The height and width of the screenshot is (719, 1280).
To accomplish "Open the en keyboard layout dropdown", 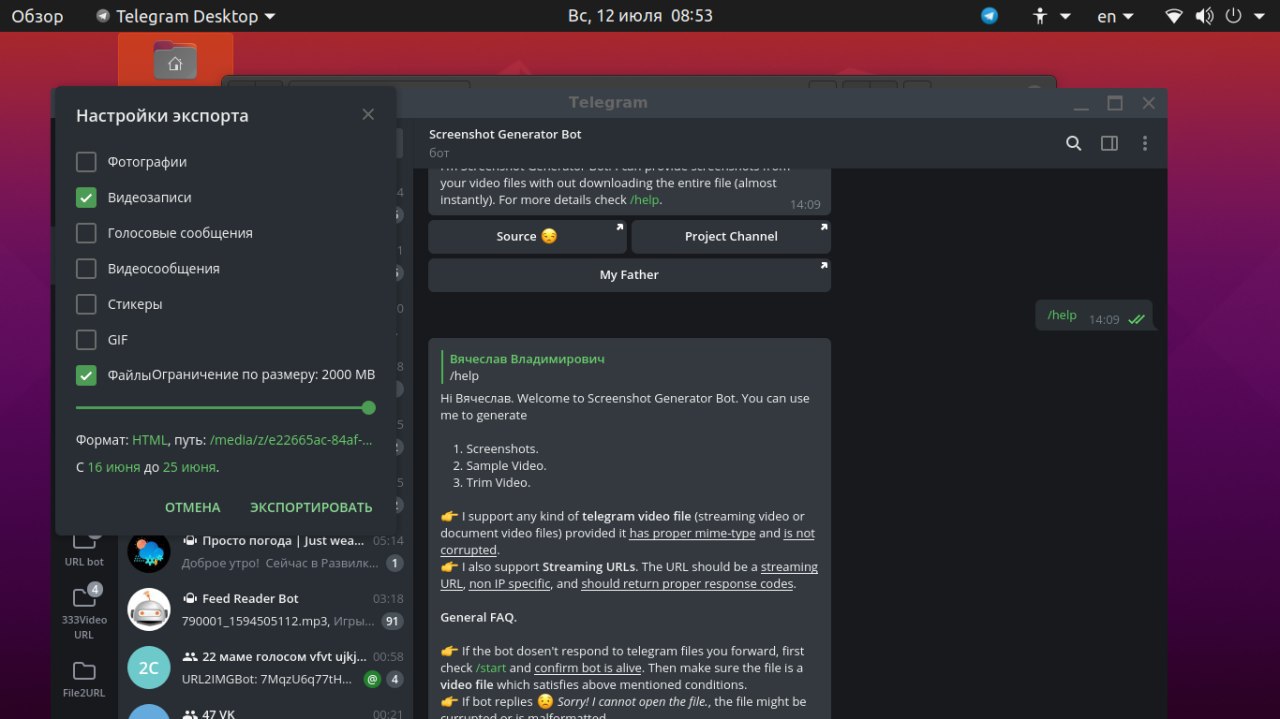I will (x=1115, y=16).
